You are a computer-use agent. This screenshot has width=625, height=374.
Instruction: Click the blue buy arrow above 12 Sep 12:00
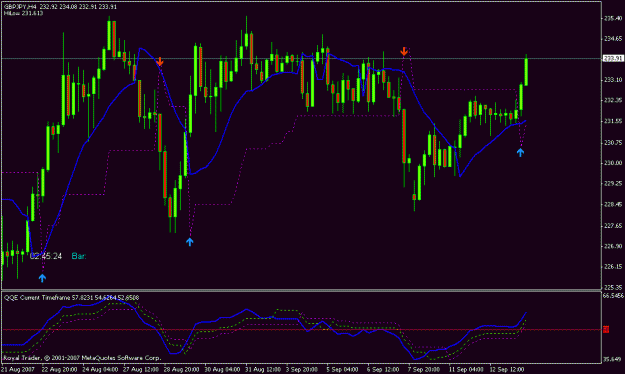coord(521,152)
